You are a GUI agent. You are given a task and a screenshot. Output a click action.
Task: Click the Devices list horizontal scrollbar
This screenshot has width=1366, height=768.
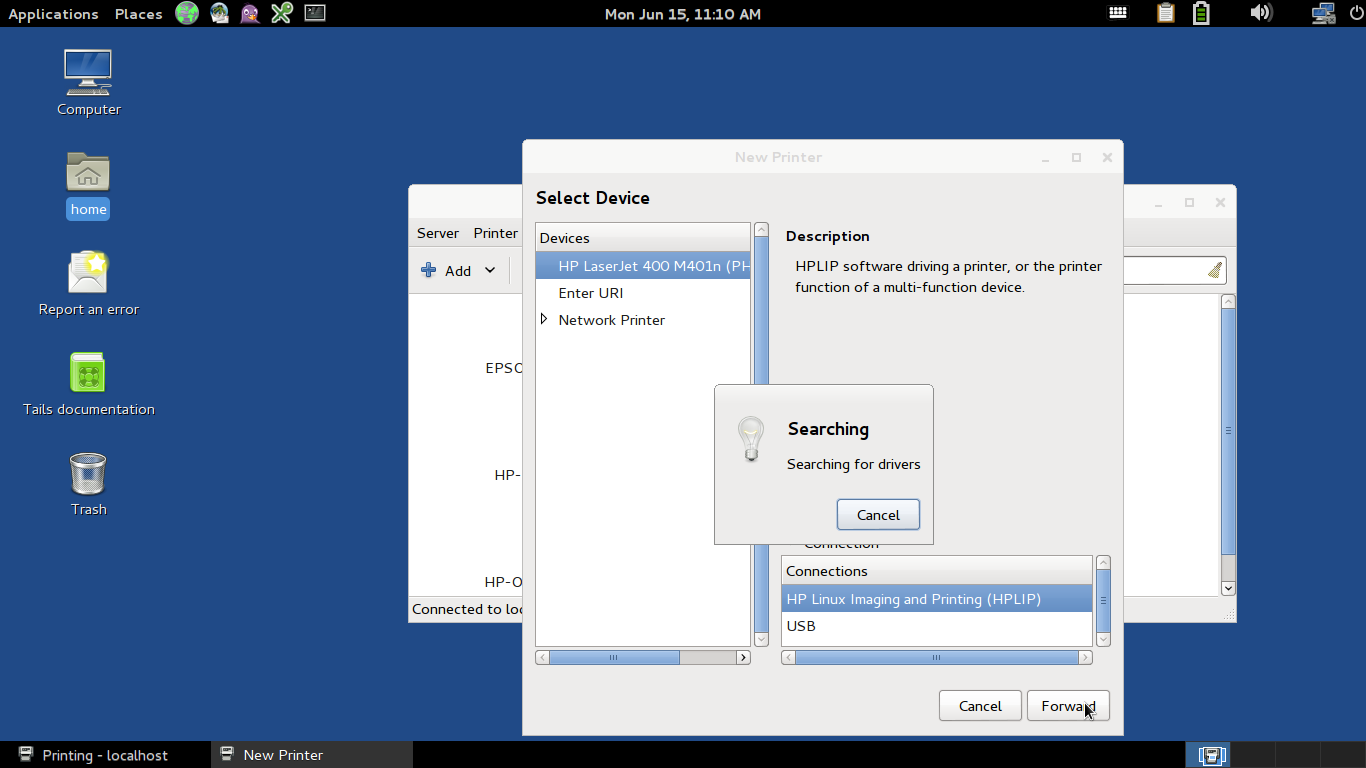tap(643, 657)
